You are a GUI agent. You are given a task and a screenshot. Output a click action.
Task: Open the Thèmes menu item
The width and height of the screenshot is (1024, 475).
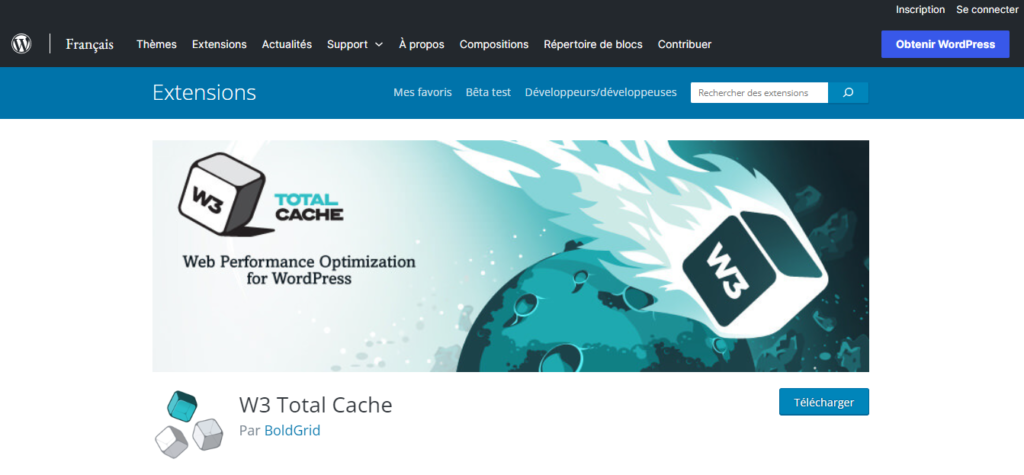click(x=156, y=44)
